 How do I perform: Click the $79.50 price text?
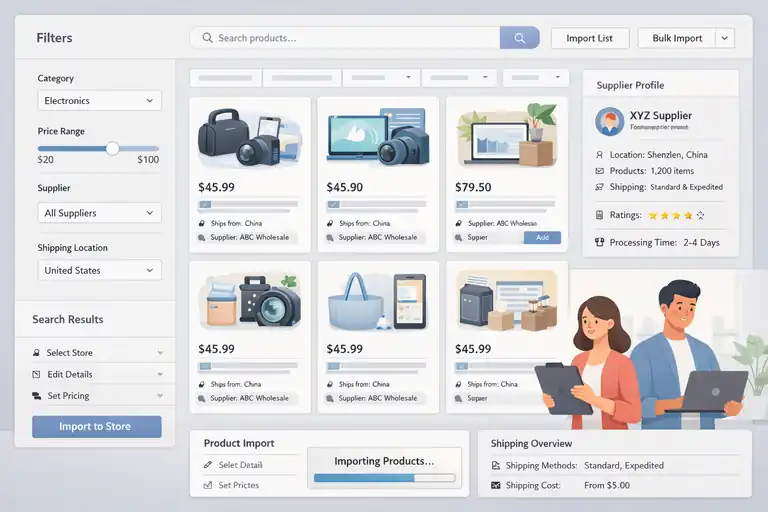tap(473, 187)
